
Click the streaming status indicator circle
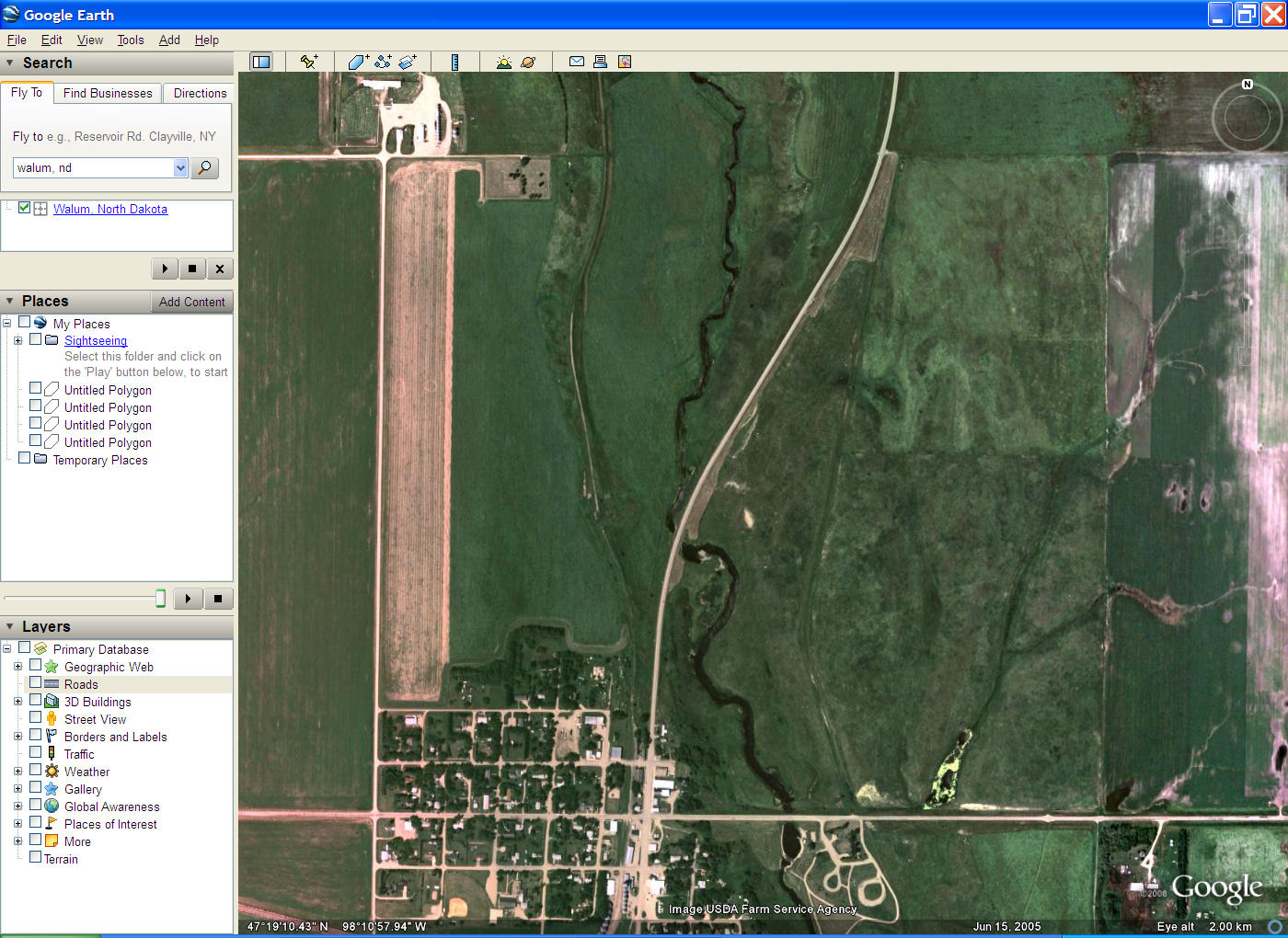(1275, 926)
